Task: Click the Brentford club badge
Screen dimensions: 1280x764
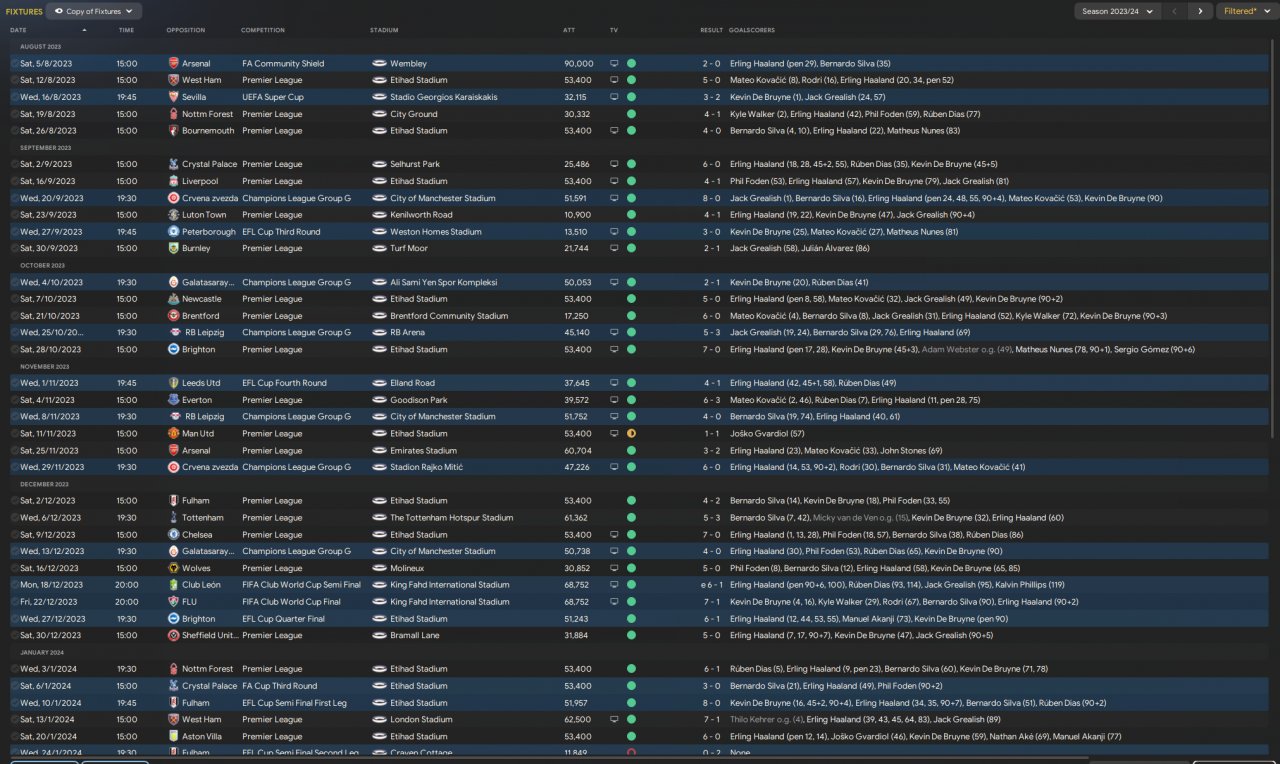Action: click(x=174, y=316)
